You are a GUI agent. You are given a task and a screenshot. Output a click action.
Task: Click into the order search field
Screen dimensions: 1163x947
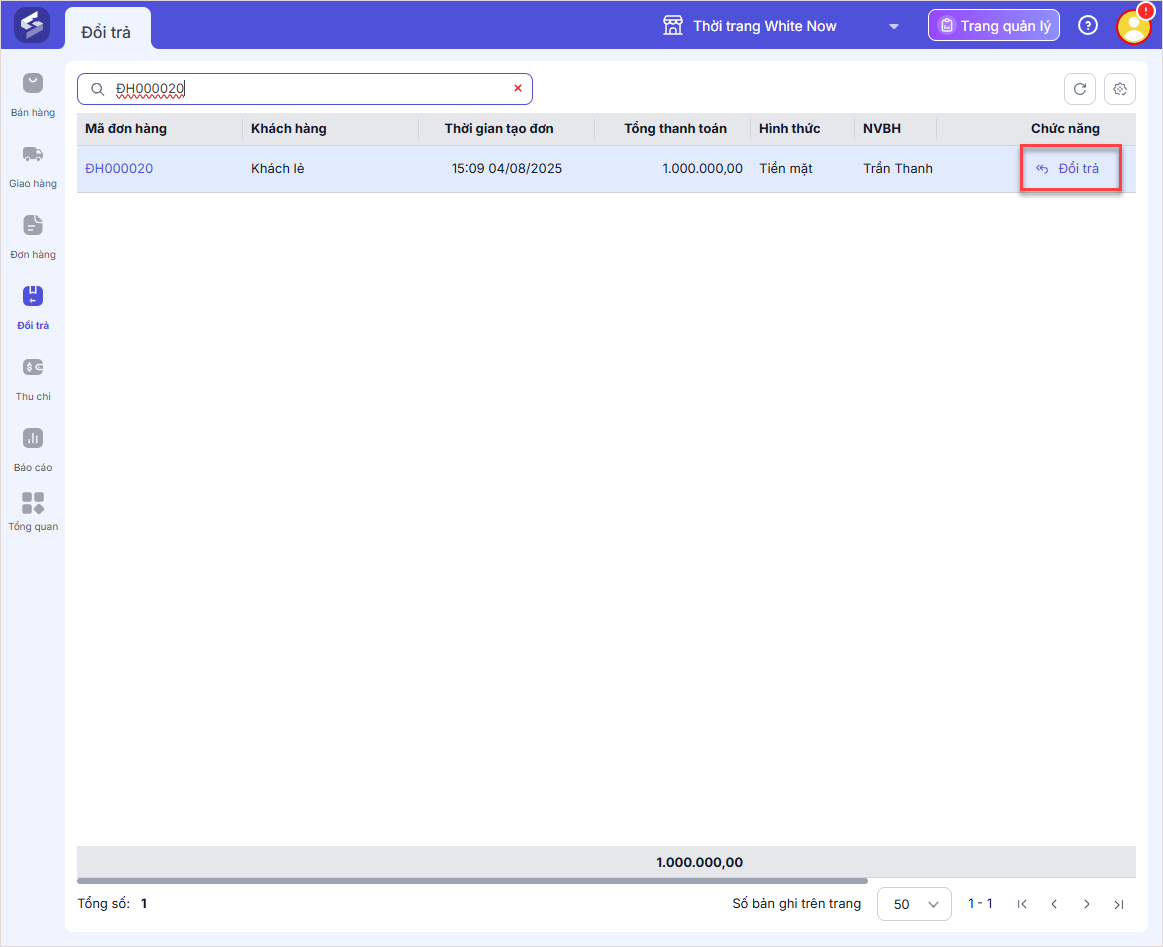[x=305, y=89]
